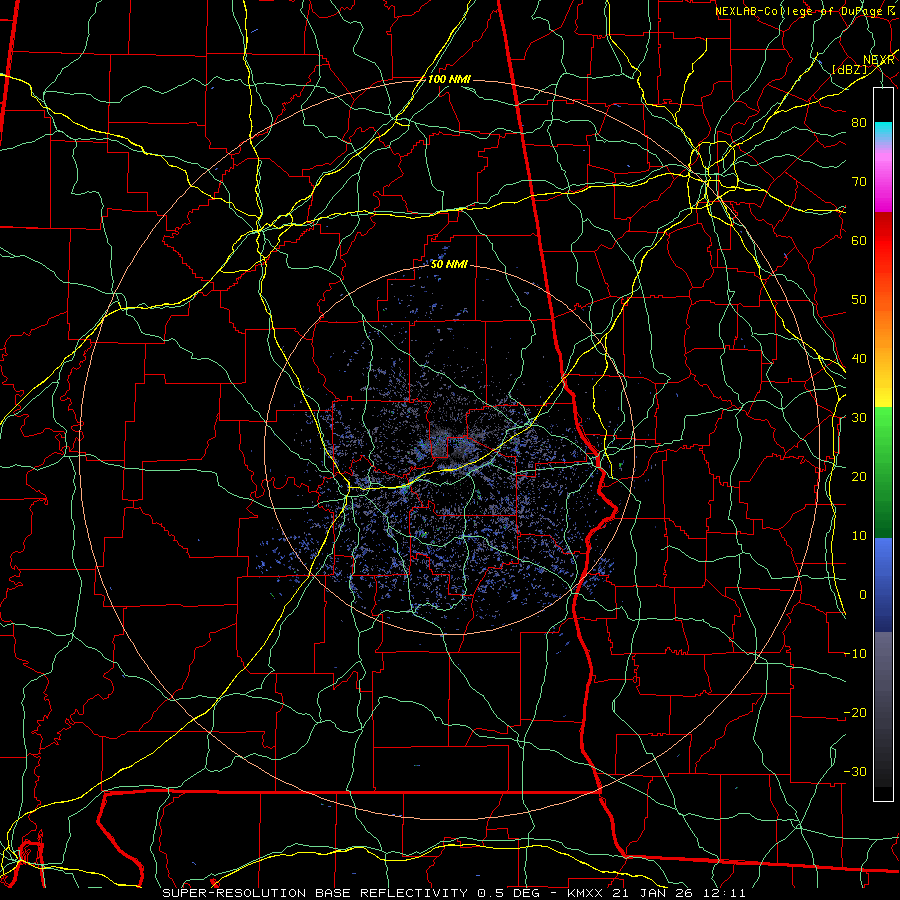Click the 80 value on the dBZ scale
The height and width of the screenshot is (900, 900).
click(859, 123)
